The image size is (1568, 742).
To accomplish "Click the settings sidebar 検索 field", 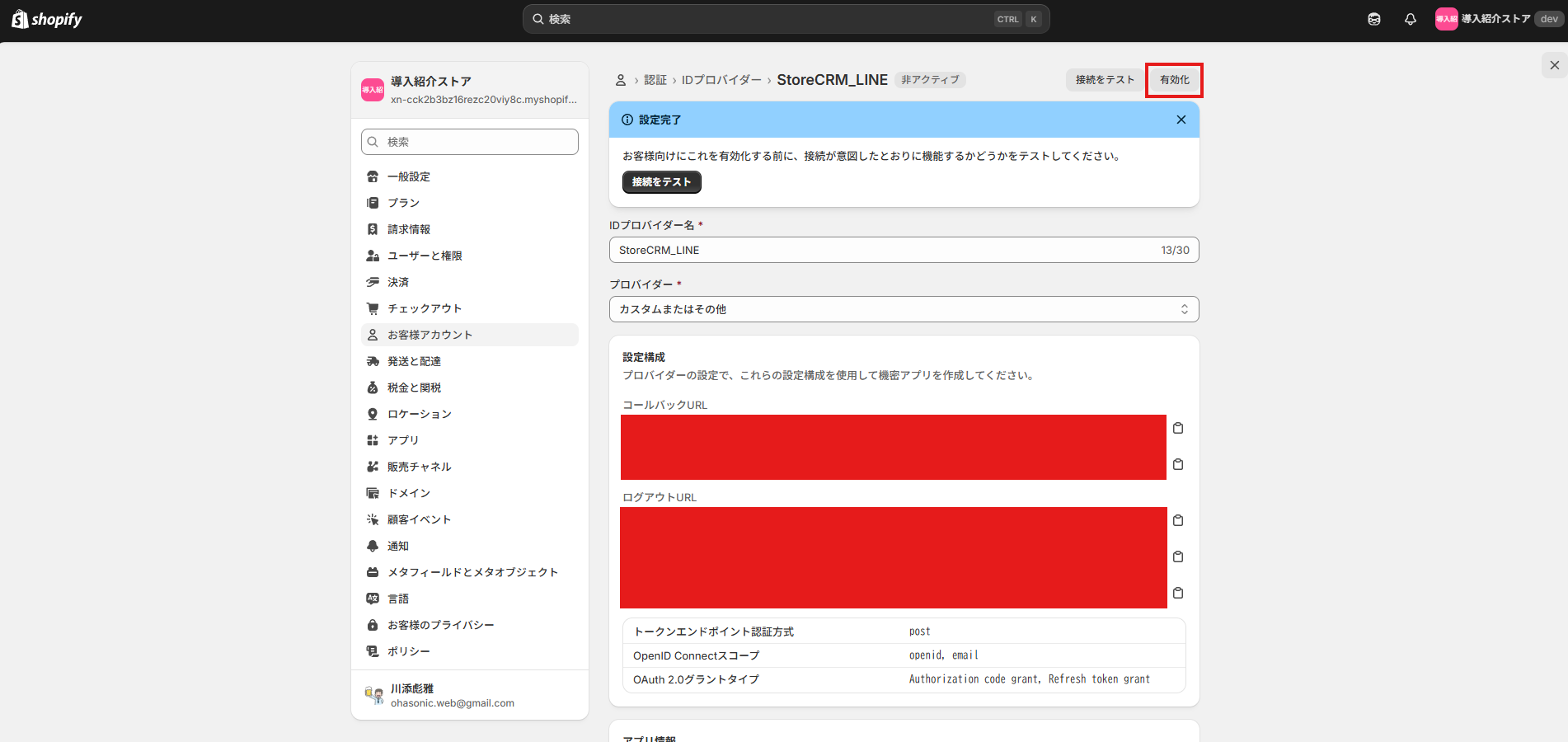I will (x=470, y=142).
